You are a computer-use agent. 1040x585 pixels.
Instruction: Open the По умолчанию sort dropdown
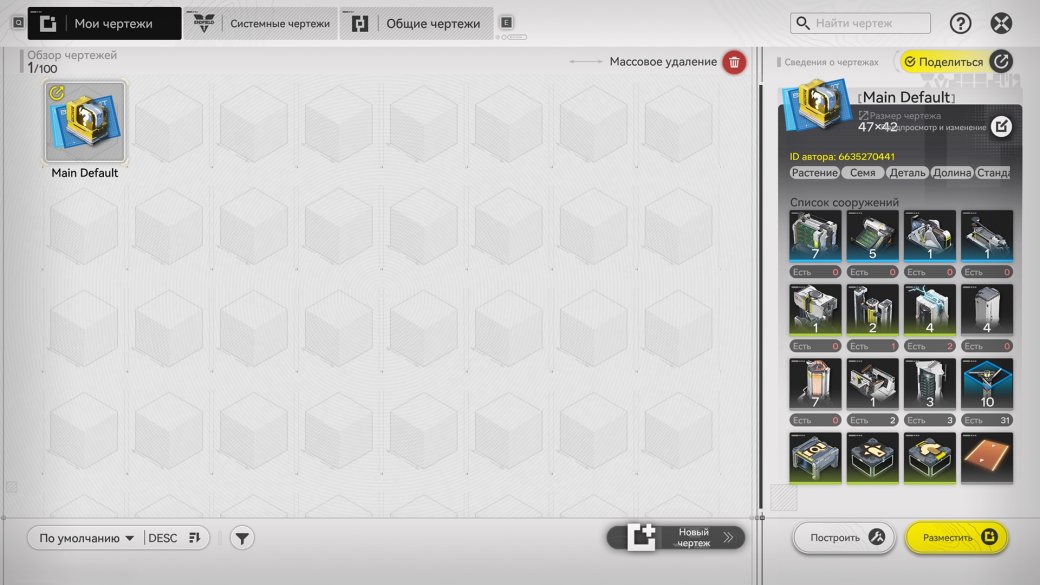point(86,538)
